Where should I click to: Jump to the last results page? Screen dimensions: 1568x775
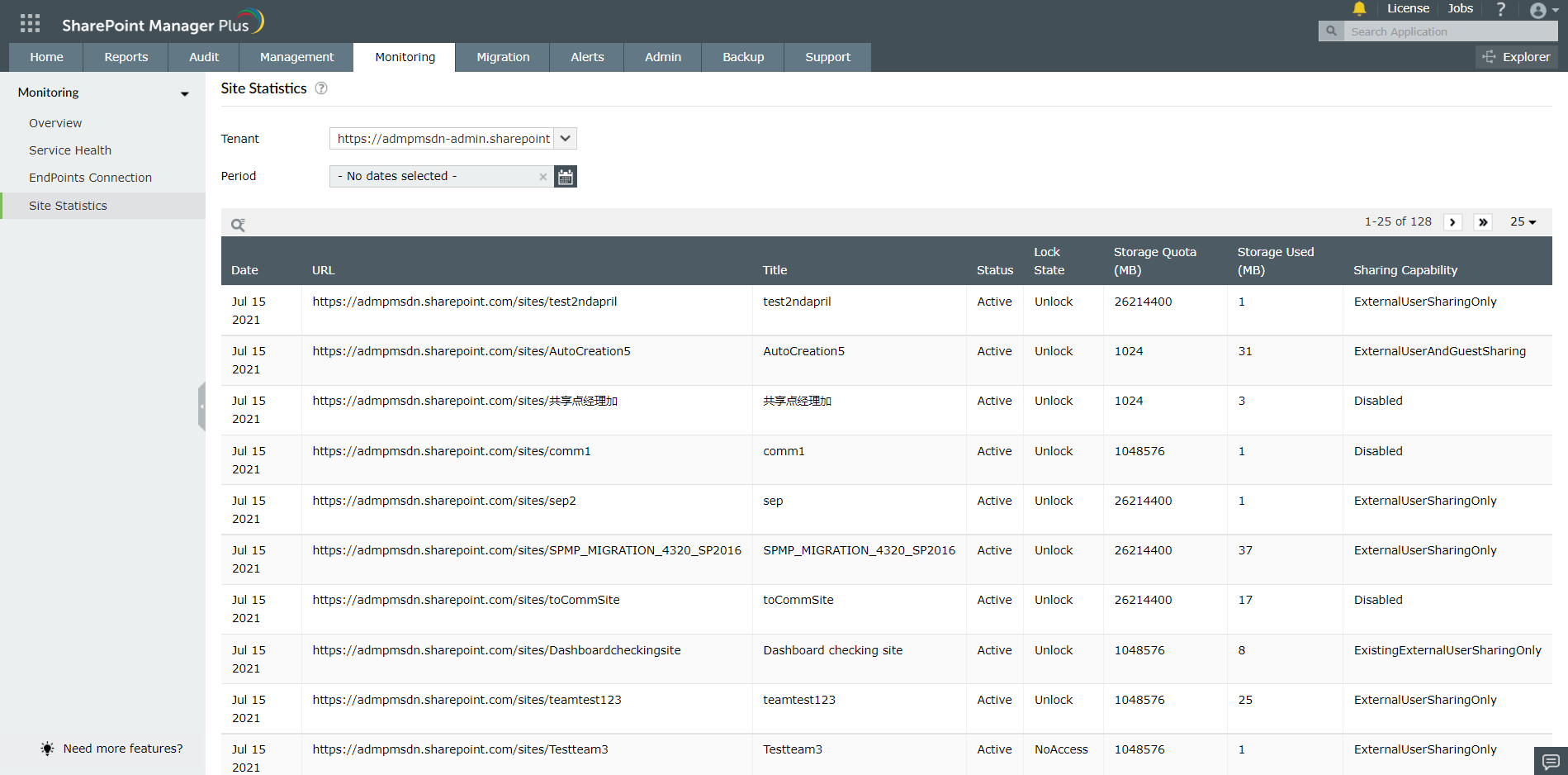1483,221
